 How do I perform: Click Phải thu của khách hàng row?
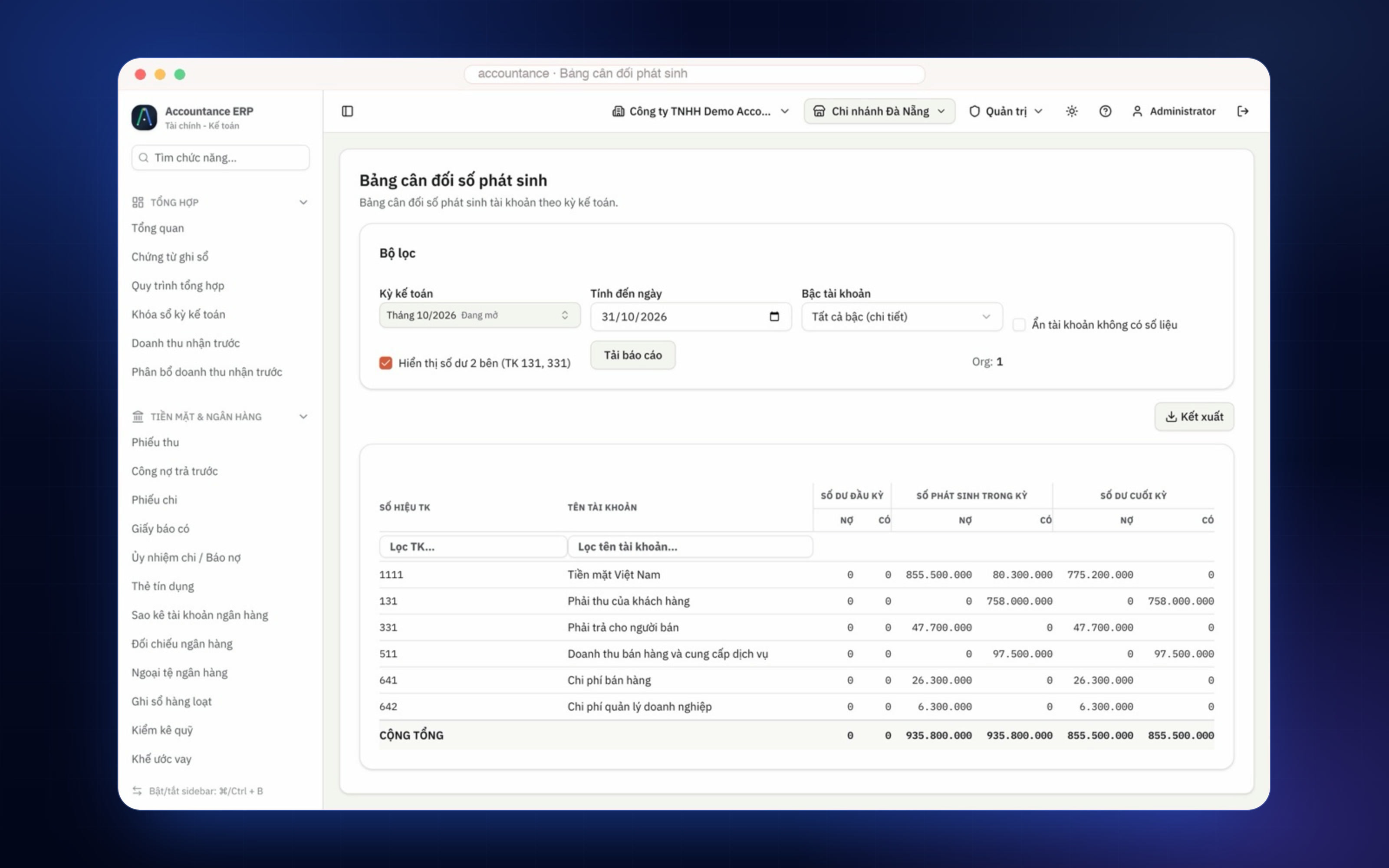point(797,601)
